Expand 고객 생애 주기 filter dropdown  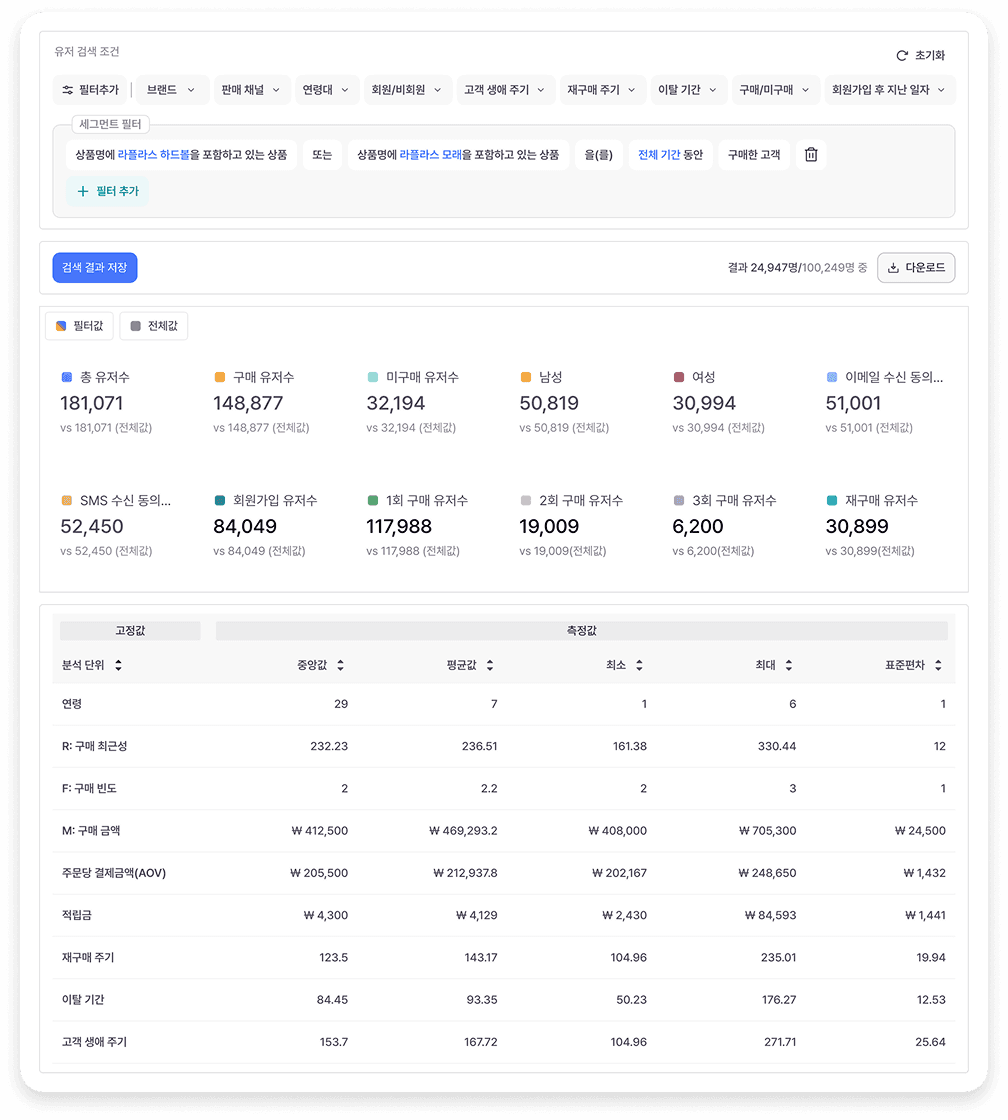click(x=505, y=90)
